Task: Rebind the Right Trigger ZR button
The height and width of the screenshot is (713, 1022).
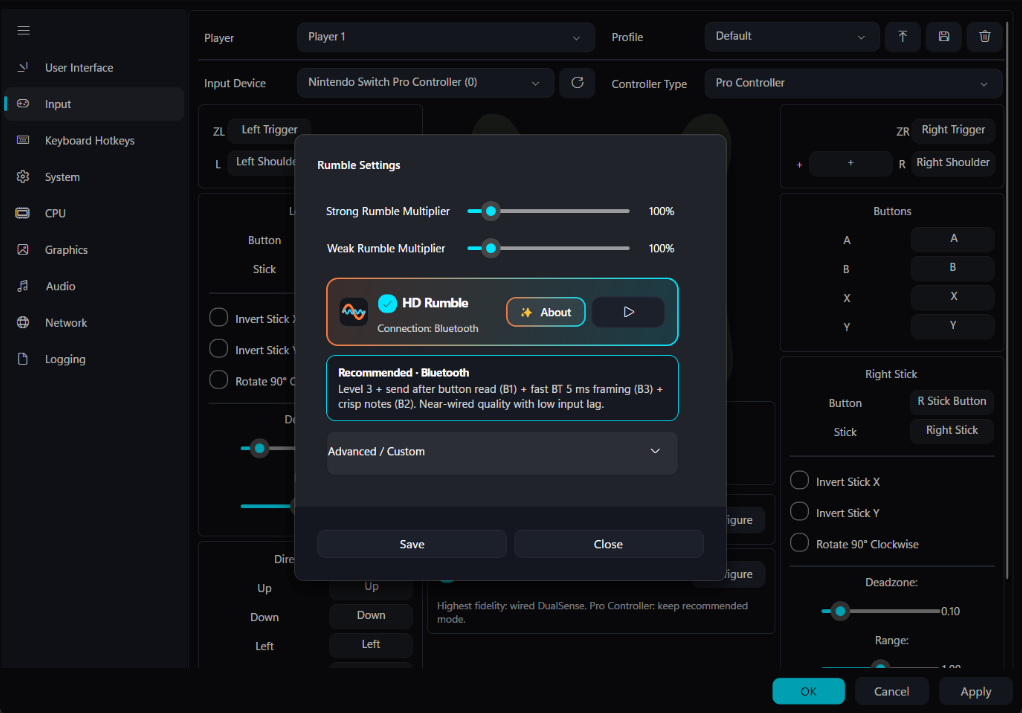Action: click(953, 130)
